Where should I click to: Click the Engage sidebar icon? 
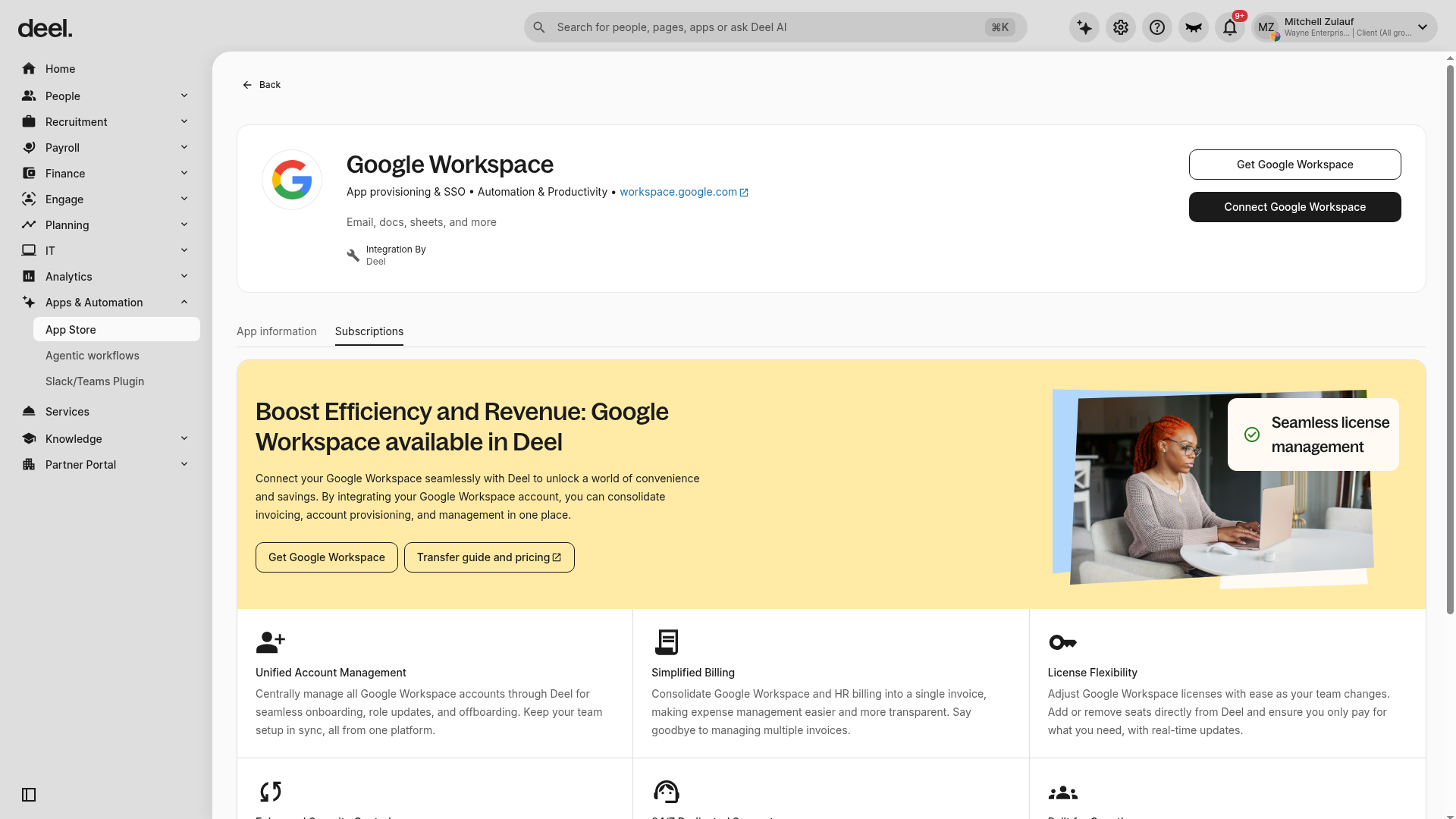tap(29, 199)
